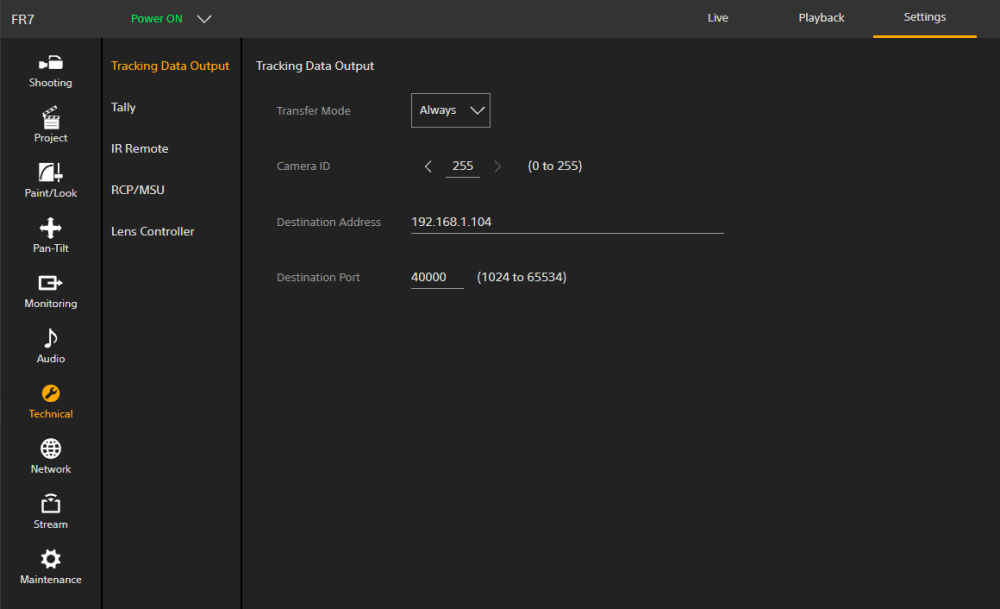Open the IR Remote submenu
Screen dimensions: 1000x609
pos(140,149)
